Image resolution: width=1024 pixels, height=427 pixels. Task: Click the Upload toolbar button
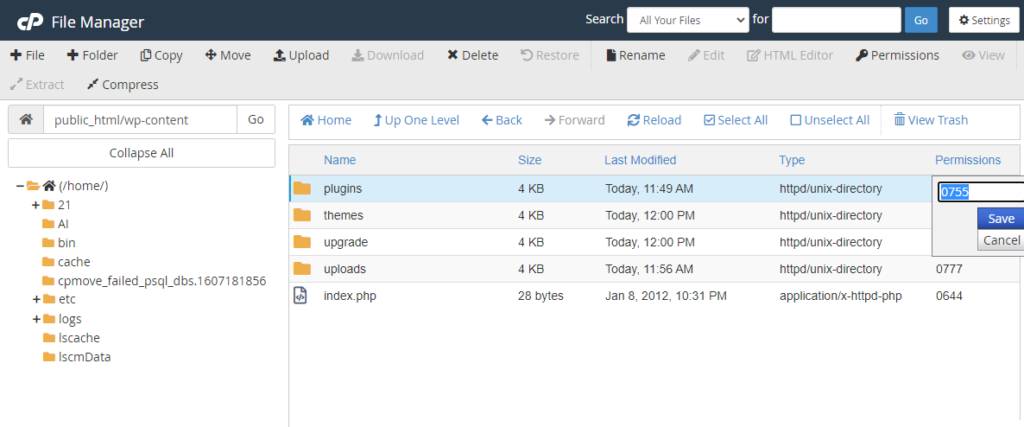pyautogui.click(x=301, y=55)
